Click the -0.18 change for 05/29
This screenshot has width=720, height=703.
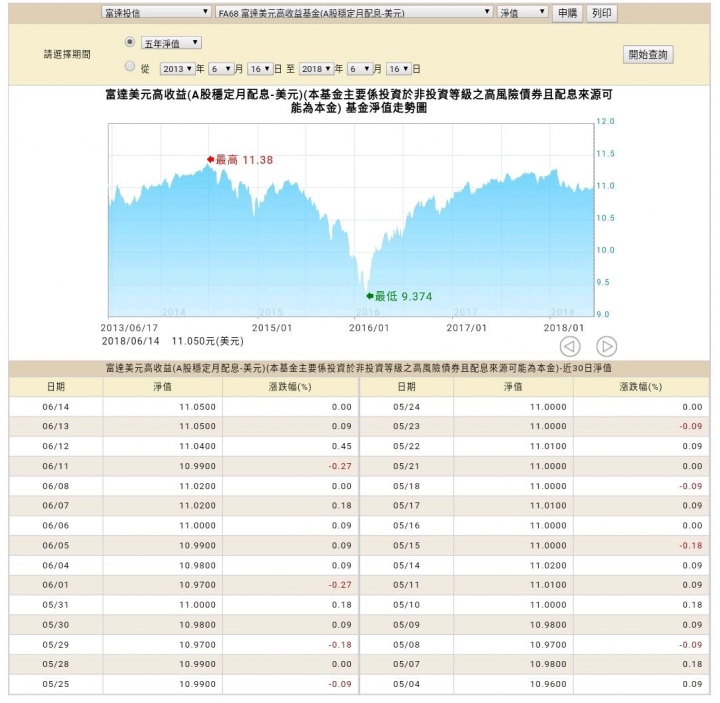(x=340, y=645)
